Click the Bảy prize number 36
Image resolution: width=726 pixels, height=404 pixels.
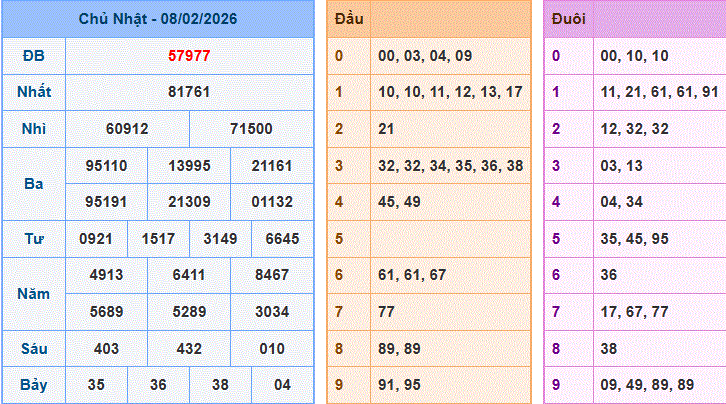(x=158, y=385)
